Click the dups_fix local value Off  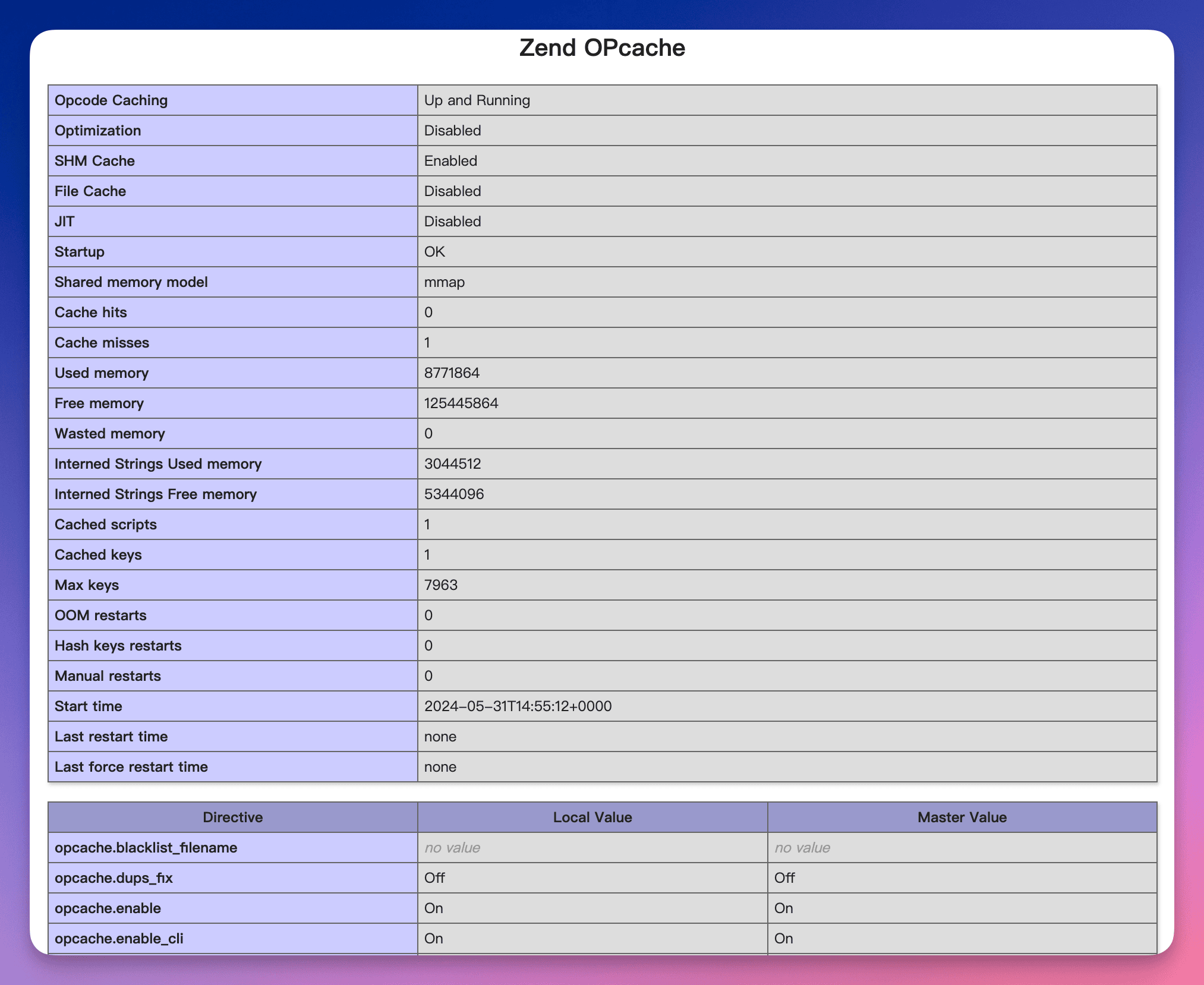tap(434, 878)
